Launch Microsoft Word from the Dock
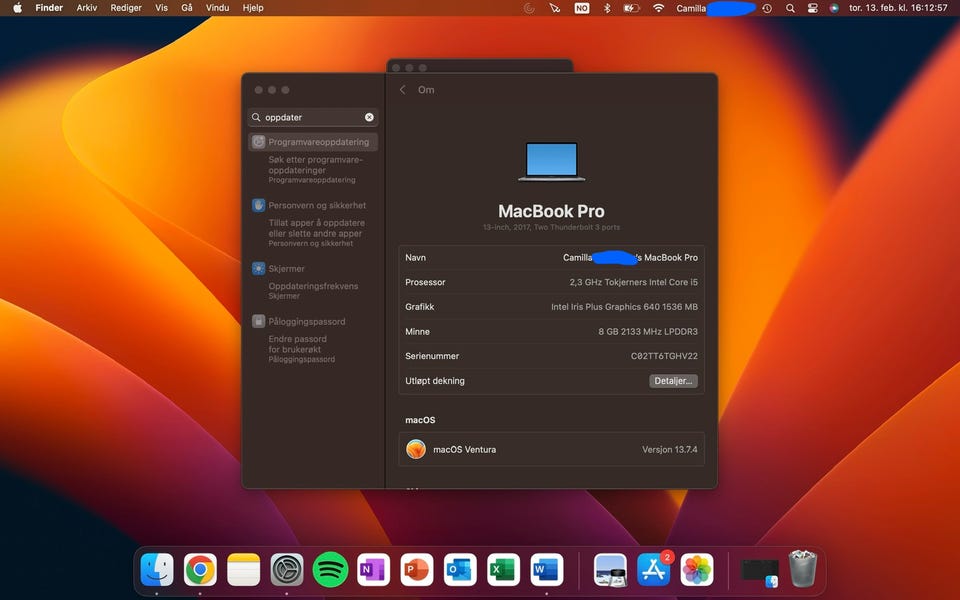Image resolution: width=960 pixels, height=600 pixels. tap(547, 570)
